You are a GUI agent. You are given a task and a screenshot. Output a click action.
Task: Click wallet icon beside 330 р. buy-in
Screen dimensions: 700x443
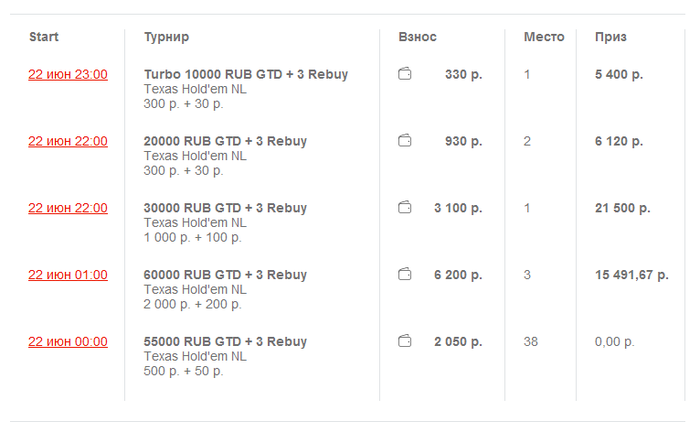405,74
